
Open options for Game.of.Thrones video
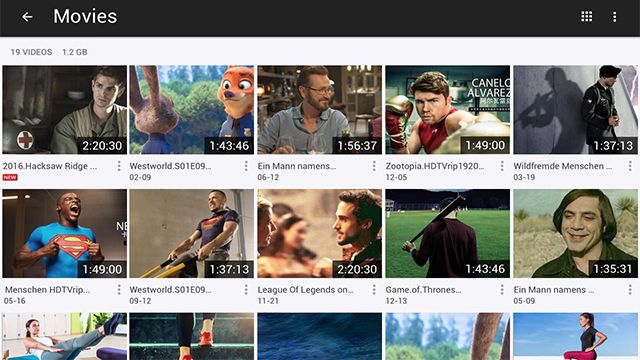(502, 289)
